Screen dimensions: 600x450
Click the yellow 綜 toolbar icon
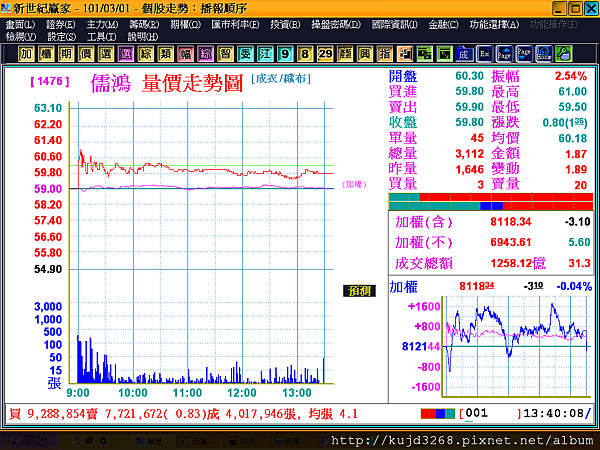(x=145, y=54)
